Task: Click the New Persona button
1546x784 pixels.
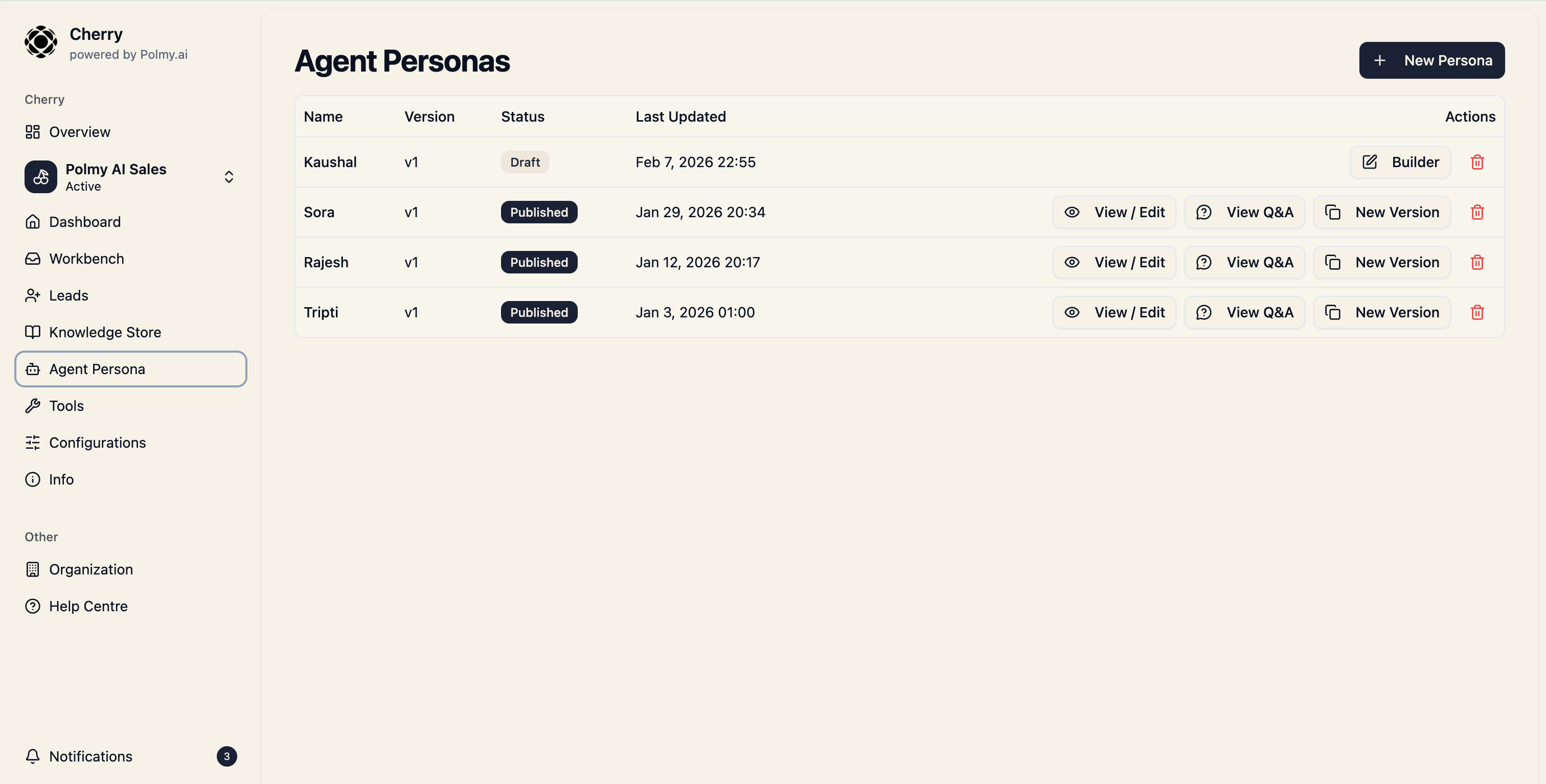Action: pyautogui.click(x=1431, y=61)
